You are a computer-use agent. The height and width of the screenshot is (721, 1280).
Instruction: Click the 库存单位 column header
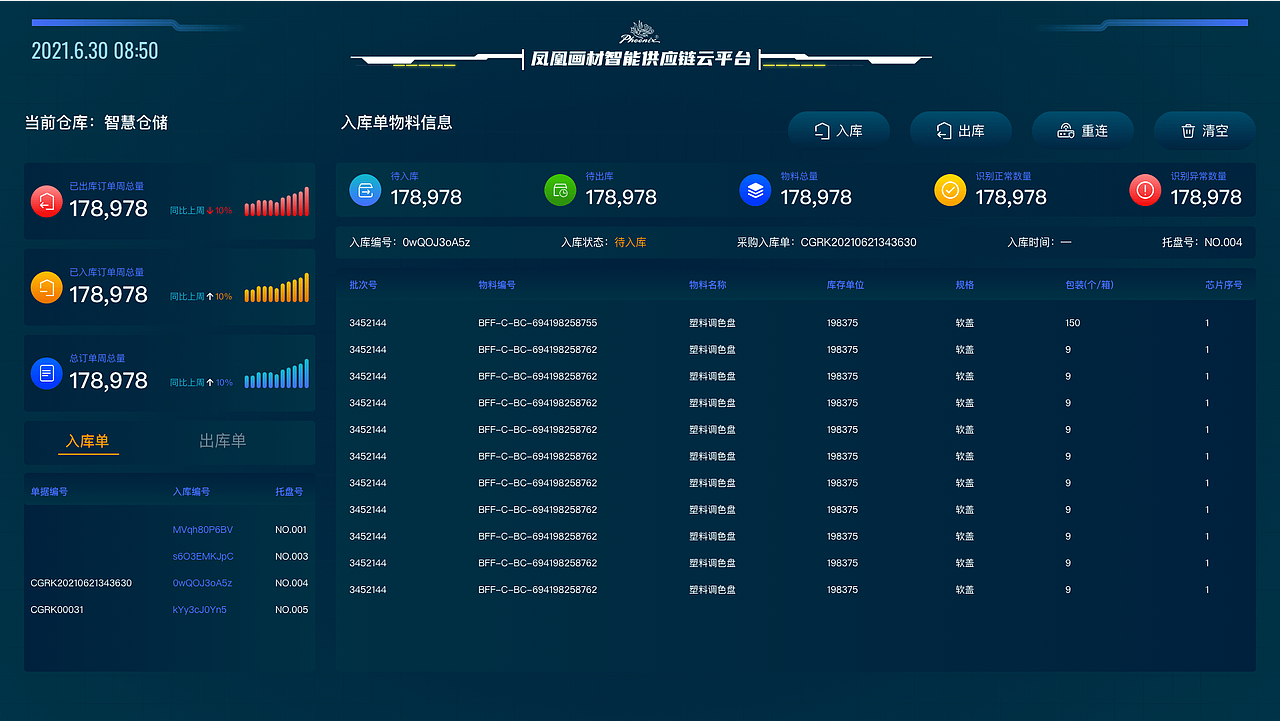tap(846, 285)
